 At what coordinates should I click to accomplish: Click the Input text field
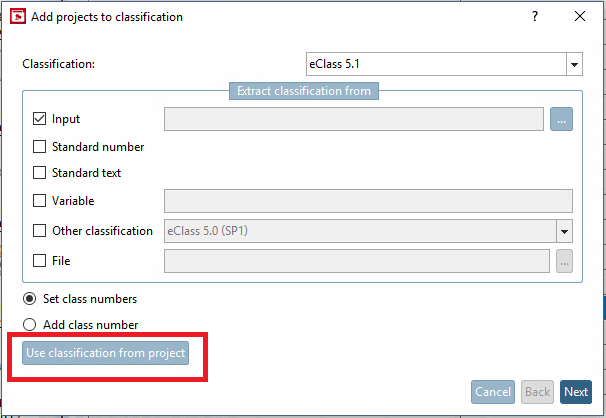pos(354,119)
